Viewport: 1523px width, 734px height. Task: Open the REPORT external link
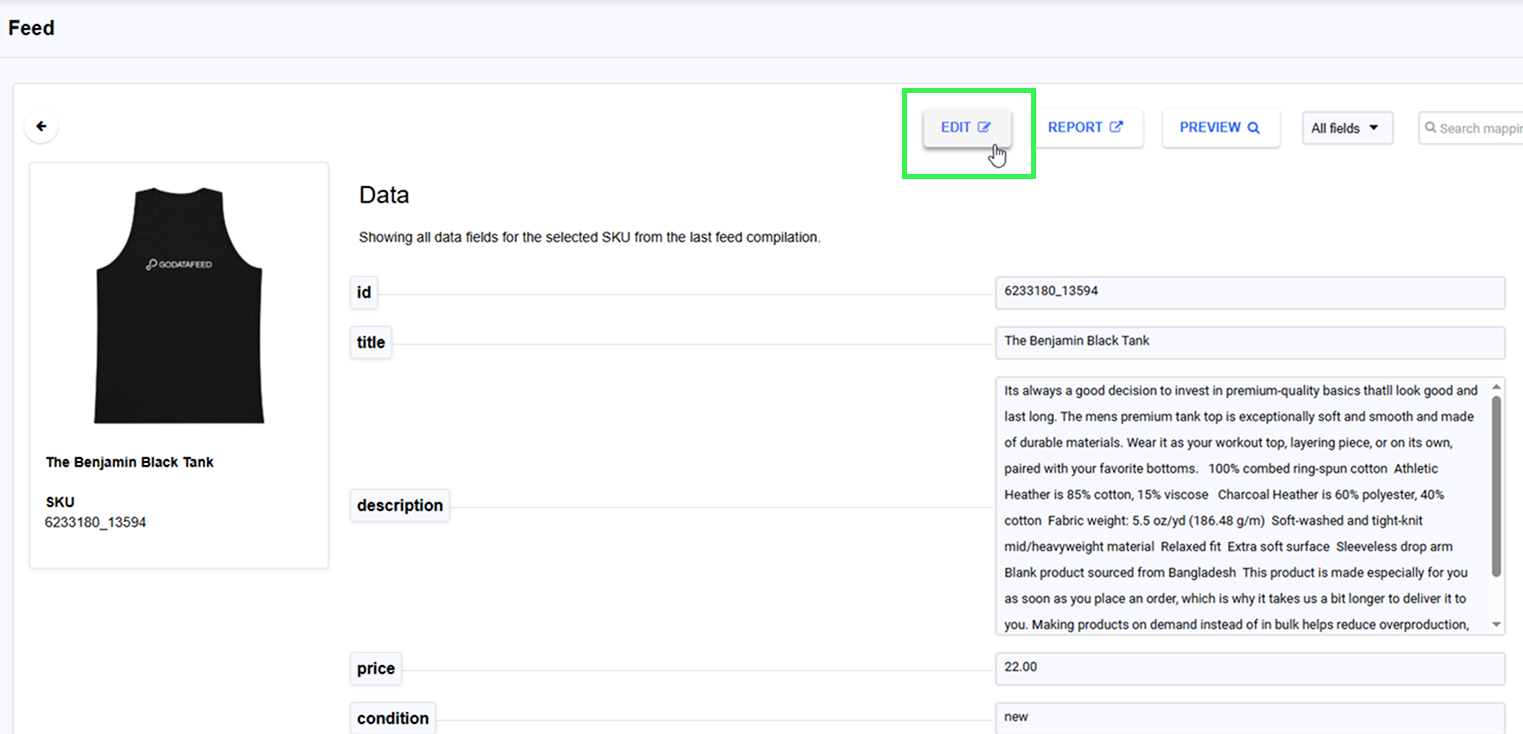tap(1086, 128)
